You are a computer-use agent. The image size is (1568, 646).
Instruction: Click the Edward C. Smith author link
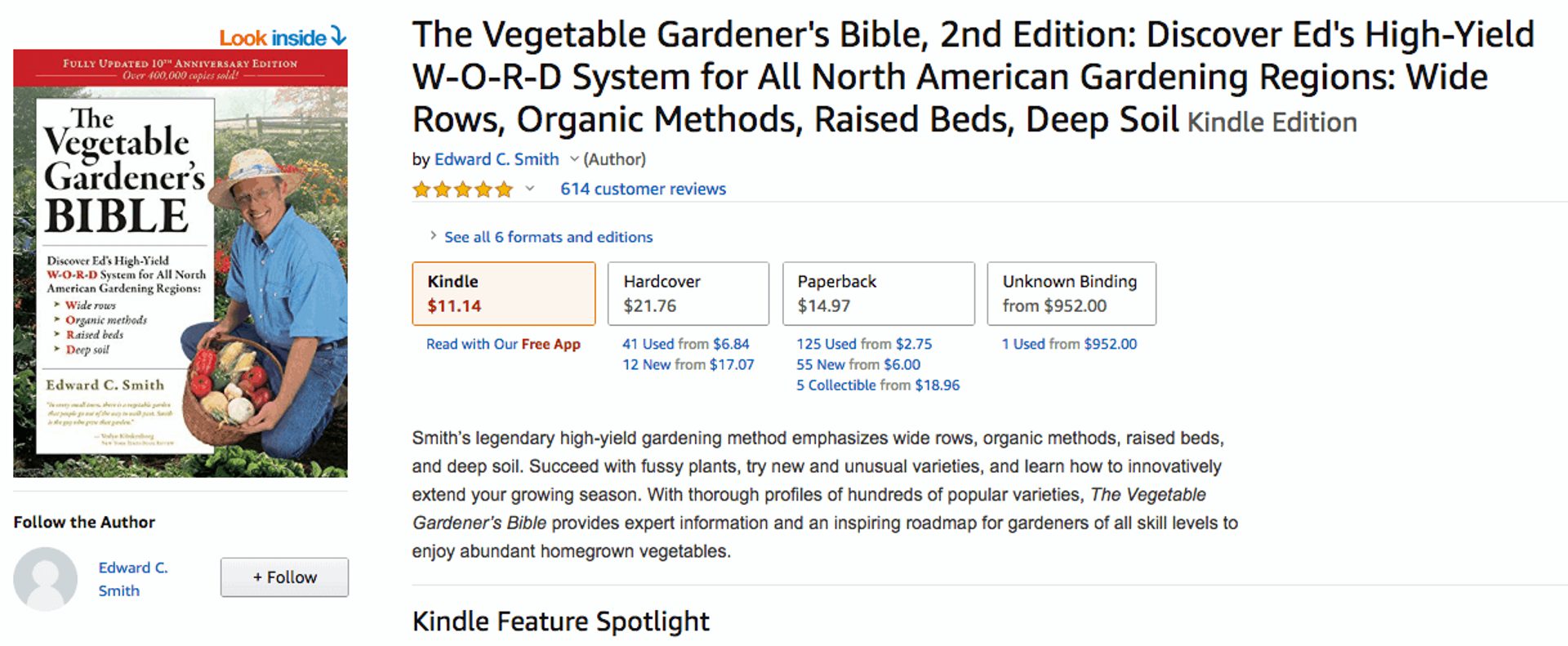(x=497, y=158)
